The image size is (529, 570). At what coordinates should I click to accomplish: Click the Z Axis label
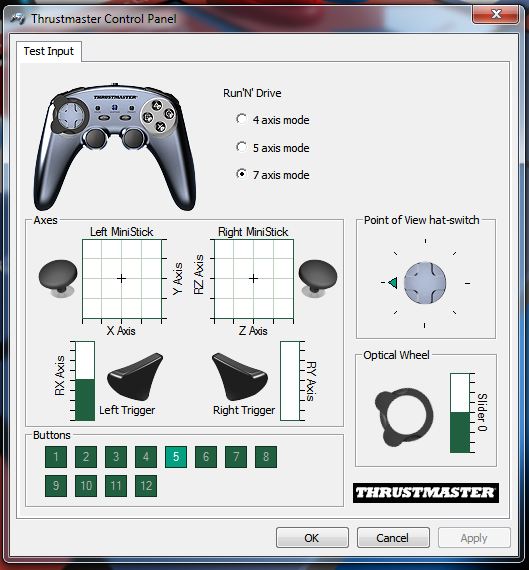pos(253,331)
